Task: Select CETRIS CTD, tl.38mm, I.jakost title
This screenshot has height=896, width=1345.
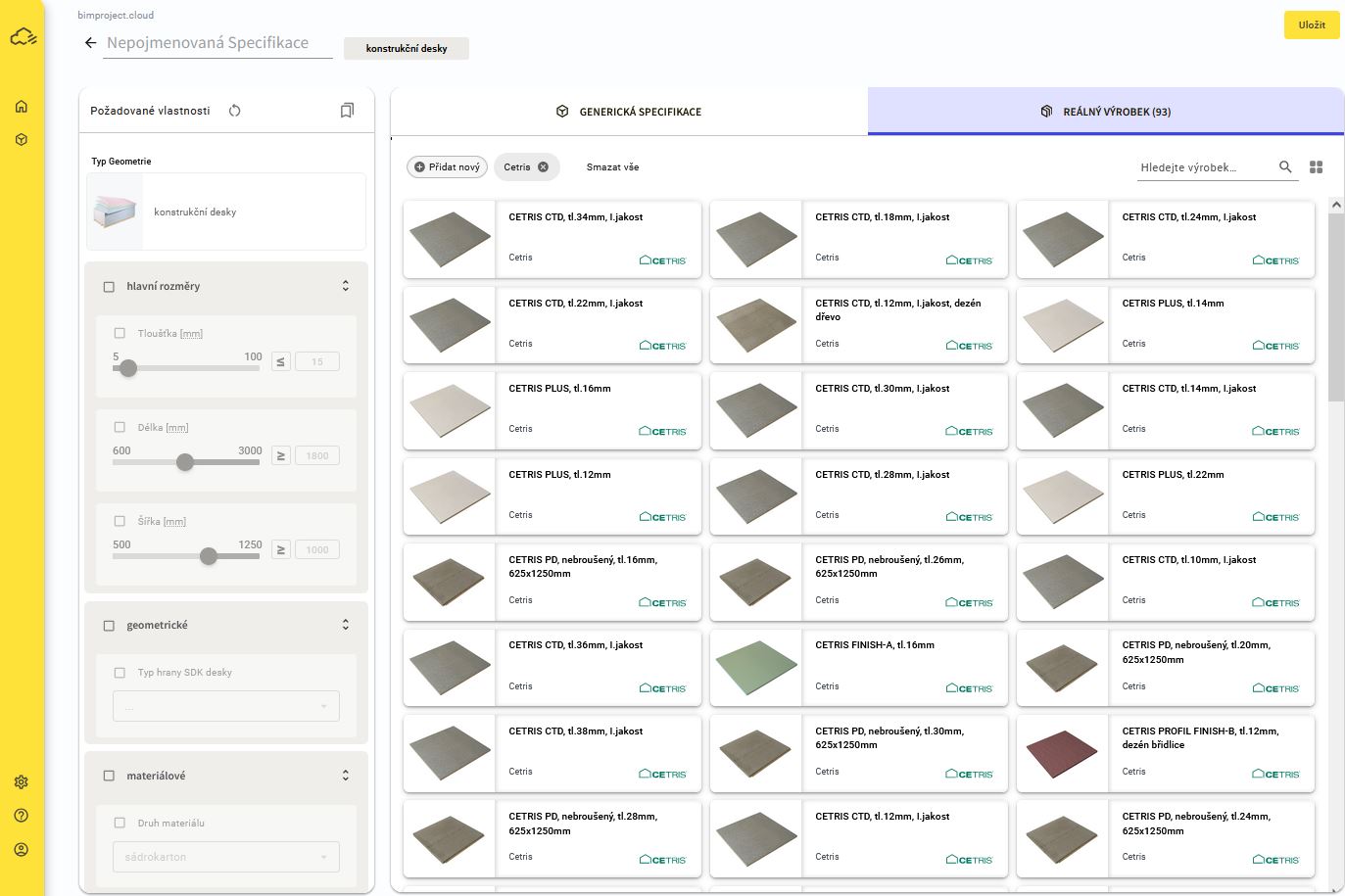Action: (576, 731)
